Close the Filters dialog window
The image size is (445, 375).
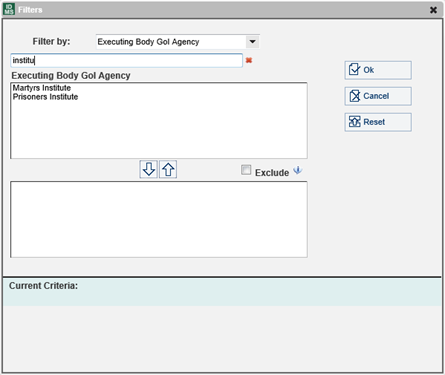(x=433, y=10)
